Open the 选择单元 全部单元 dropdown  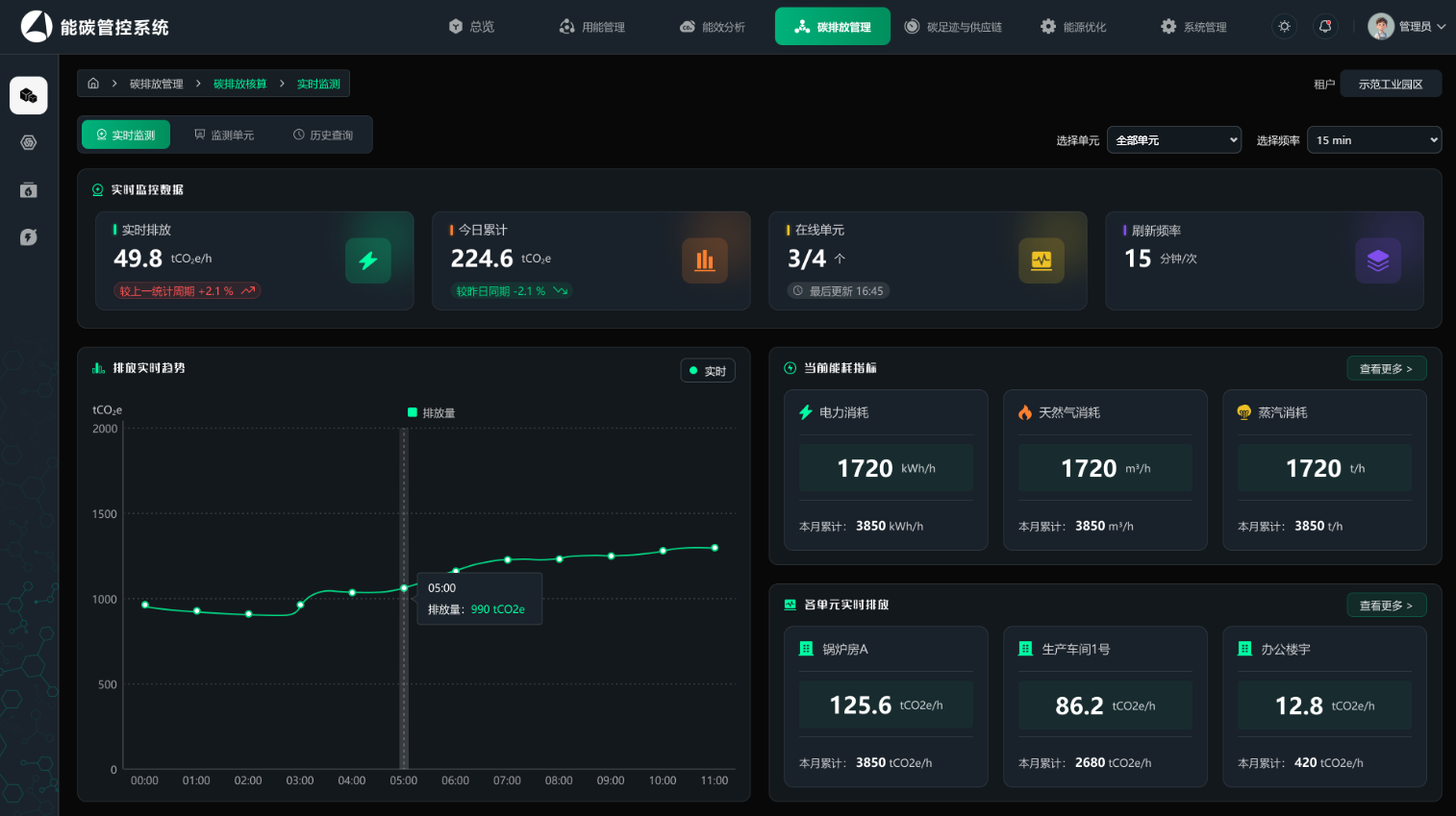[1174, 140]
